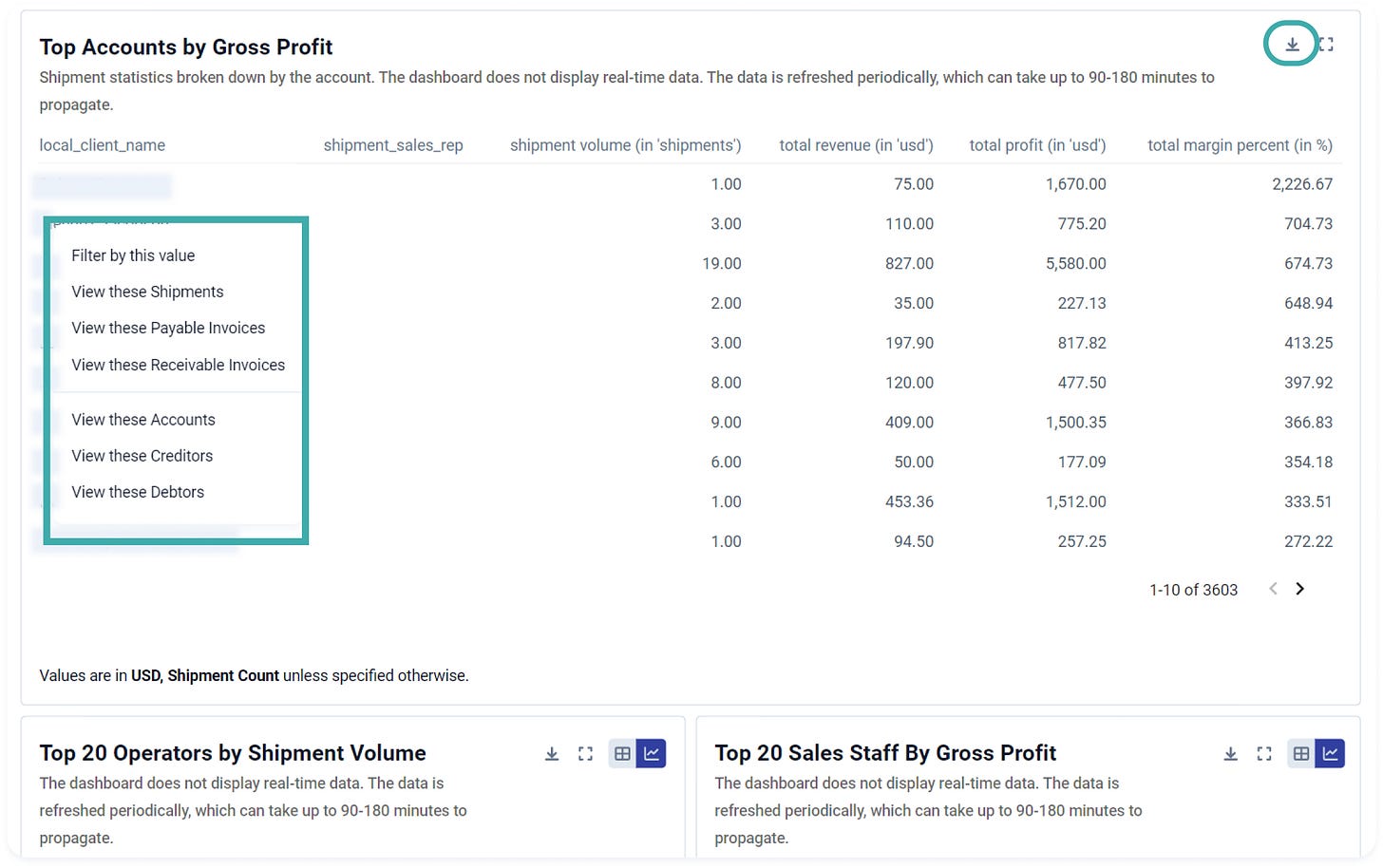Go to previous page of accounts table

[x=1273, y=589]
